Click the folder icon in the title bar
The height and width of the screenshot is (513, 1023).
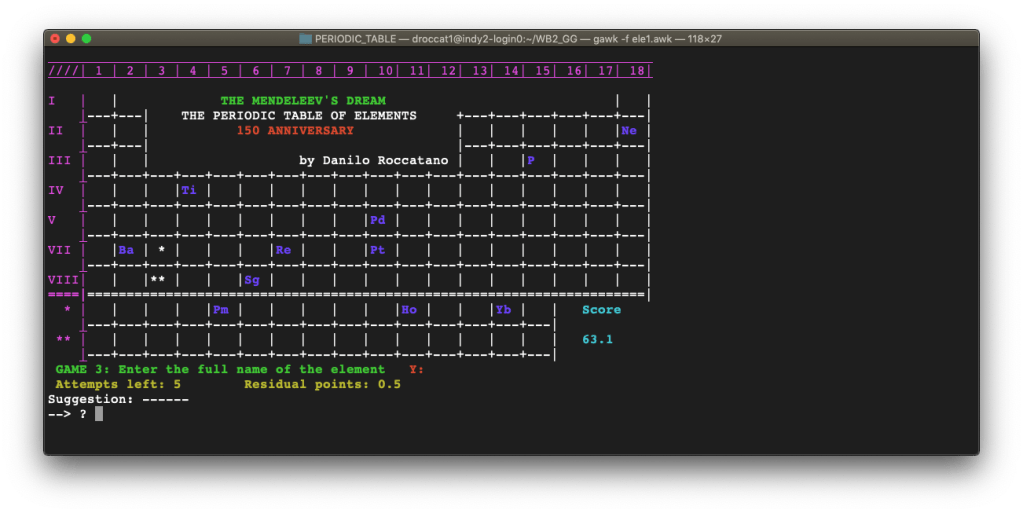pyautogui.click(x=306, y=39)
